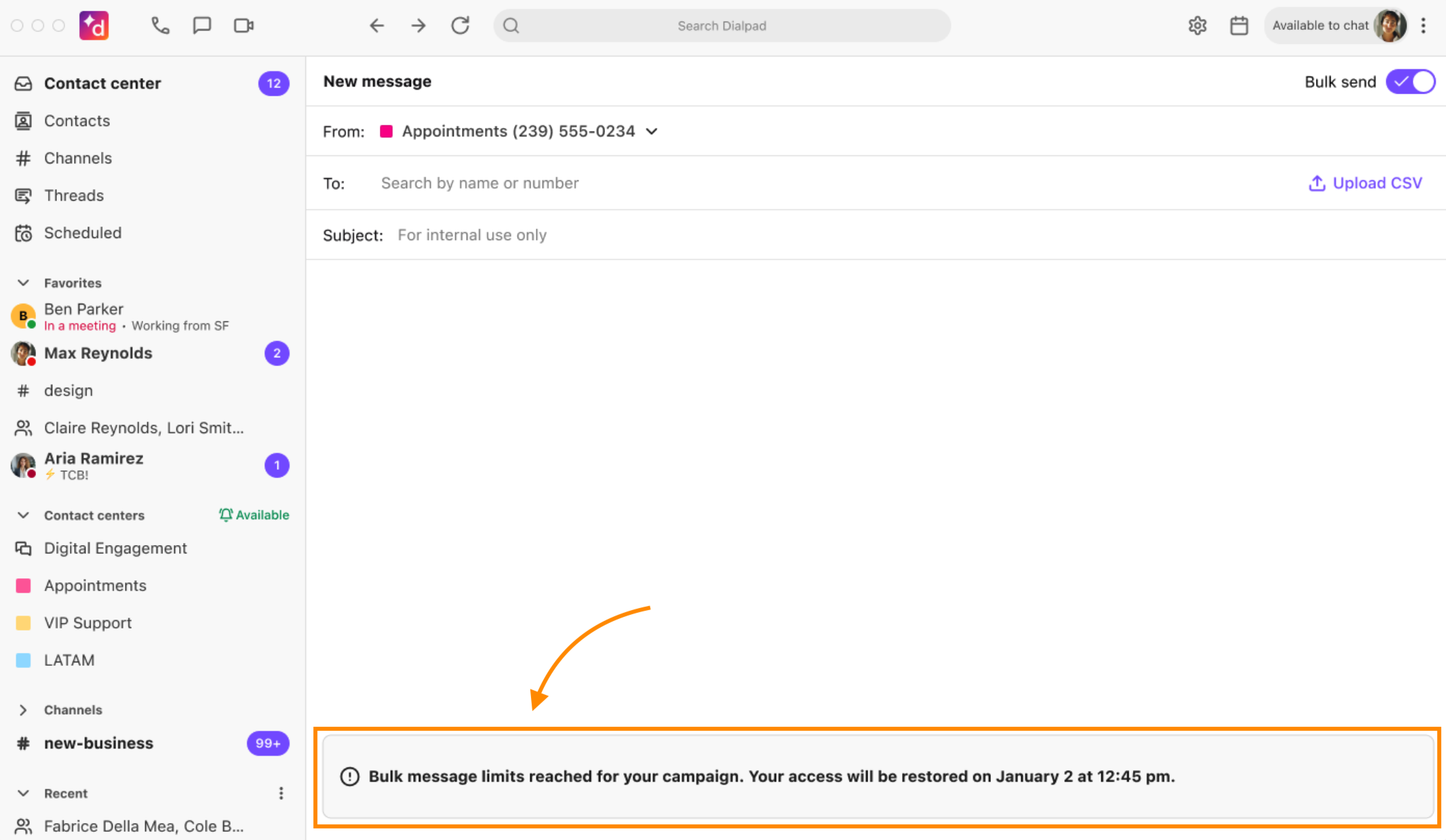Viewport: 1446px width, 840px height.
Task: Toggle the Bulk send switch off
Action: (x=1411, y=81)
